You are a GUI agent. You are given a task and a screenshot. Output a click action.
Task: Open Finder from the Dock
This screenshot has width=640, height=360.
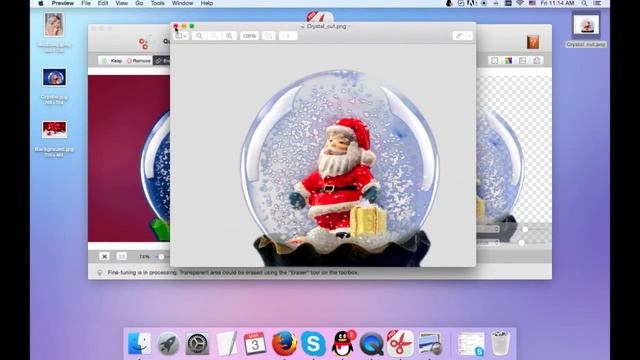(x=139, y=343)
